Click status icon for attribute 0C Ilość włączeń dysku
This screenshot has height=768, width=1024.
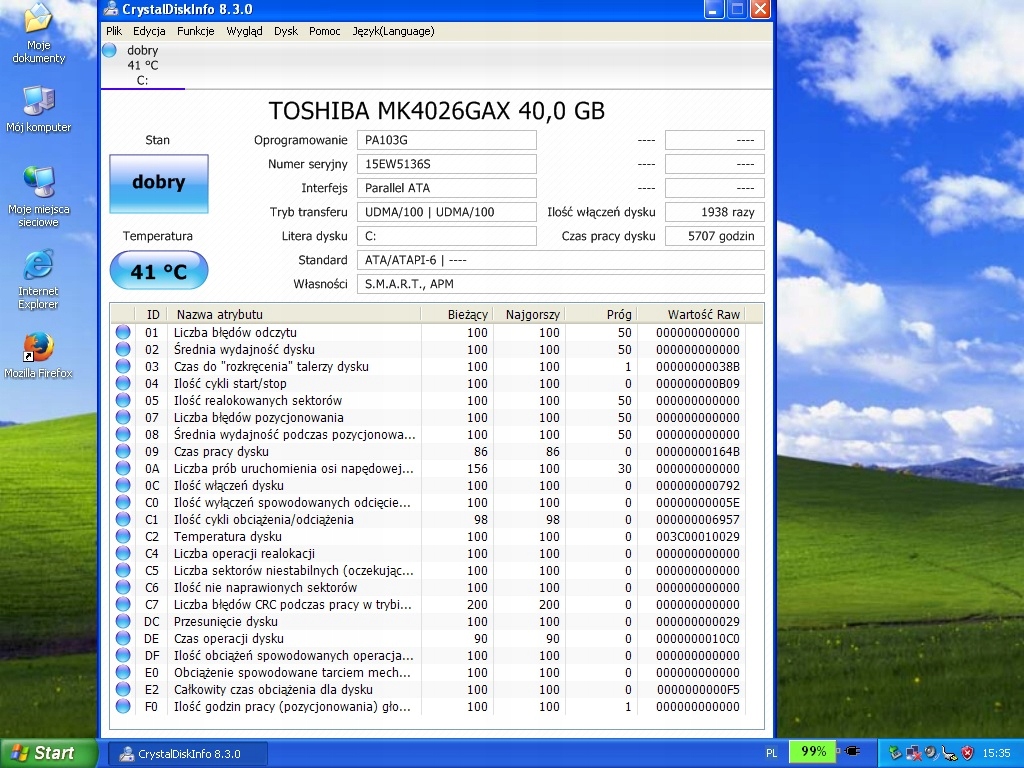click(123, 485)
